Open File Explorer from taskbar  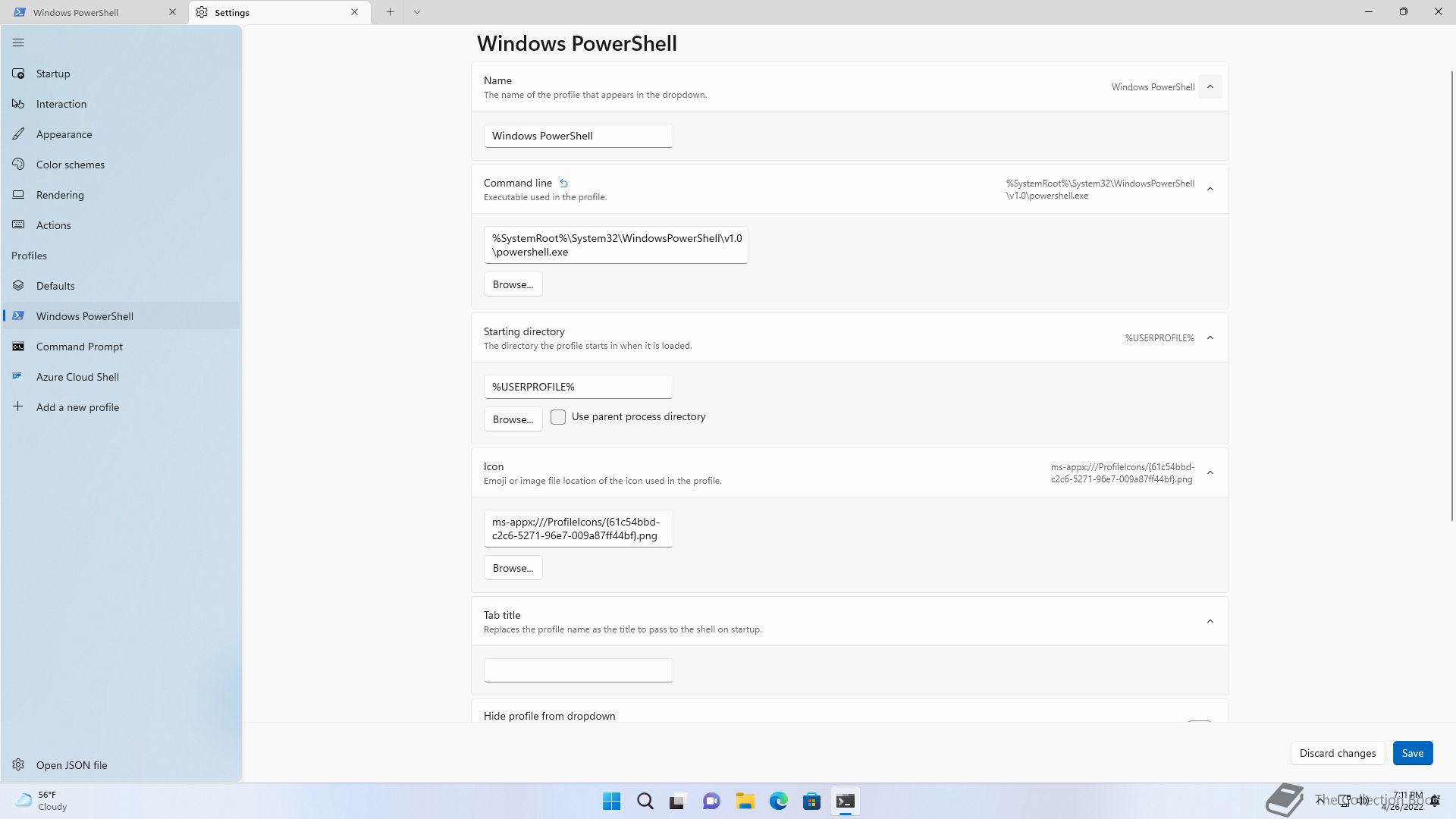(x=745, y=801)
